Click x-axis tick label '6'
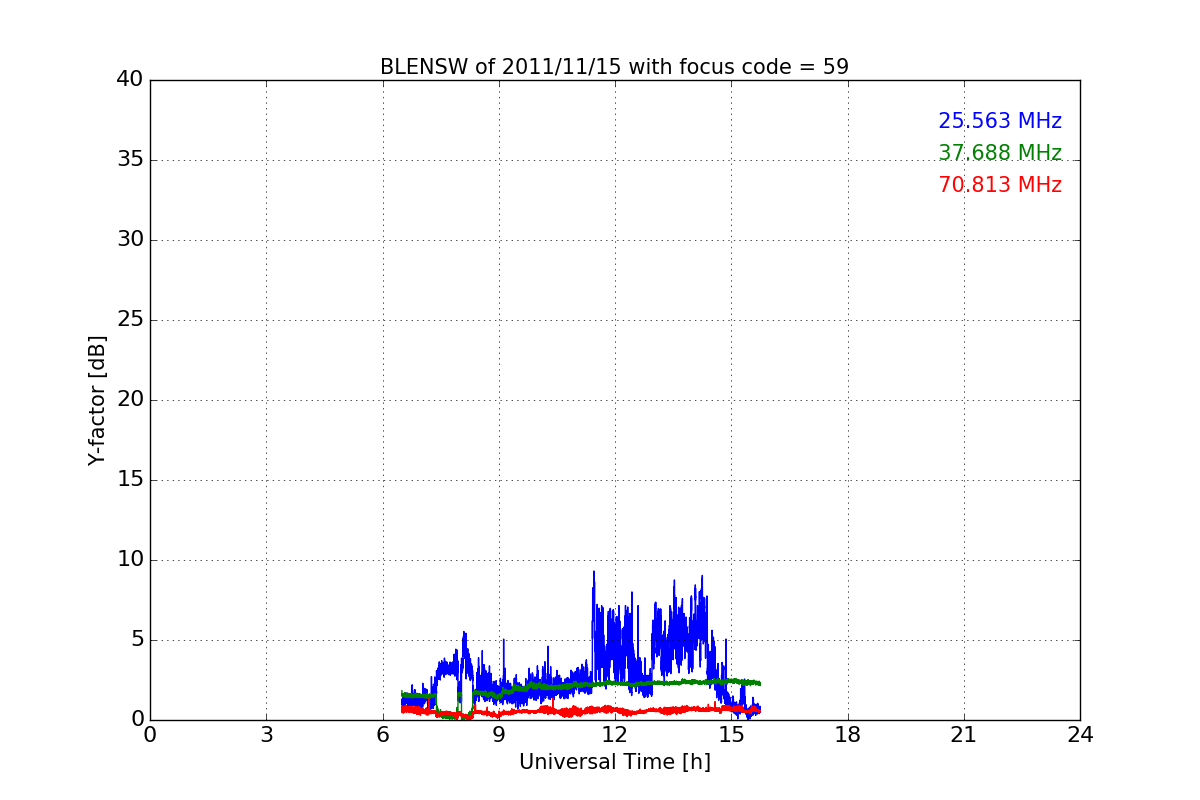The height and width of the screenshot is (800, 1200). point(383,735)
